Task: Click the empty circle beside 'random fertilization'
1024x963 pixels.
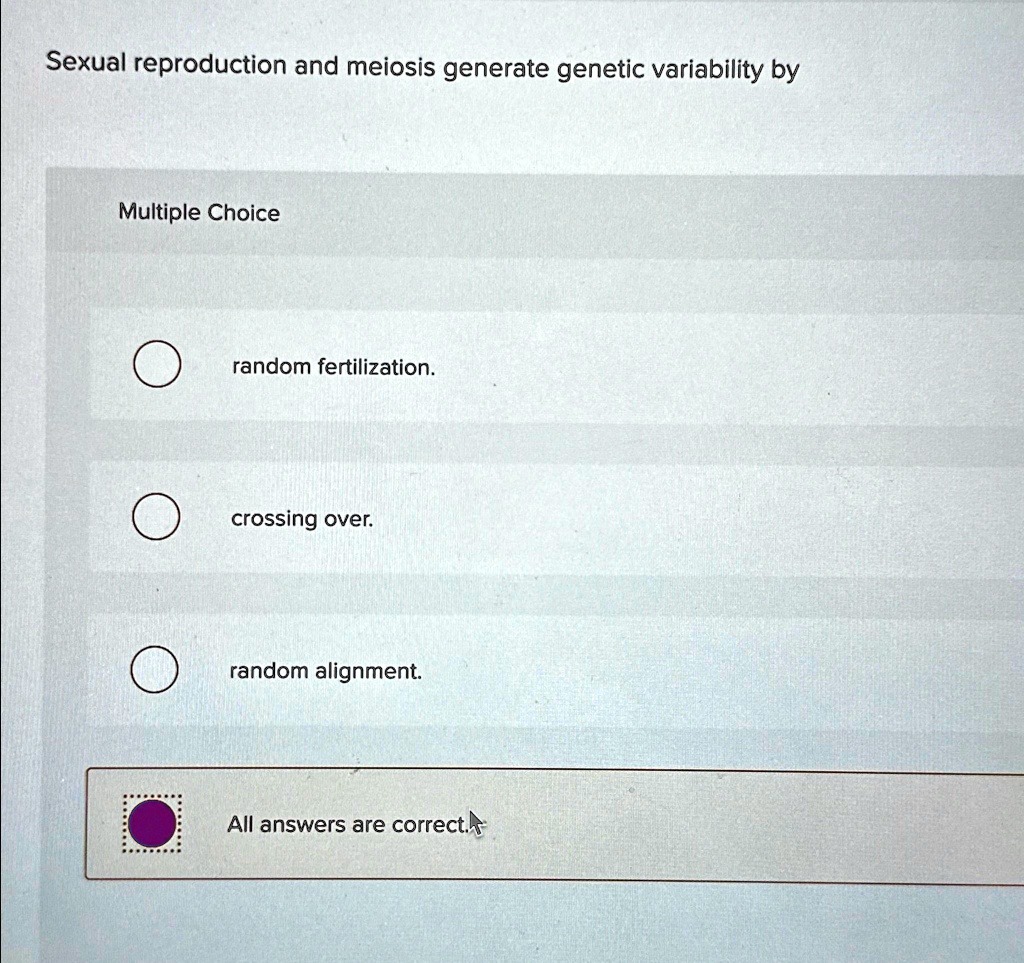Action: [155, 365]
